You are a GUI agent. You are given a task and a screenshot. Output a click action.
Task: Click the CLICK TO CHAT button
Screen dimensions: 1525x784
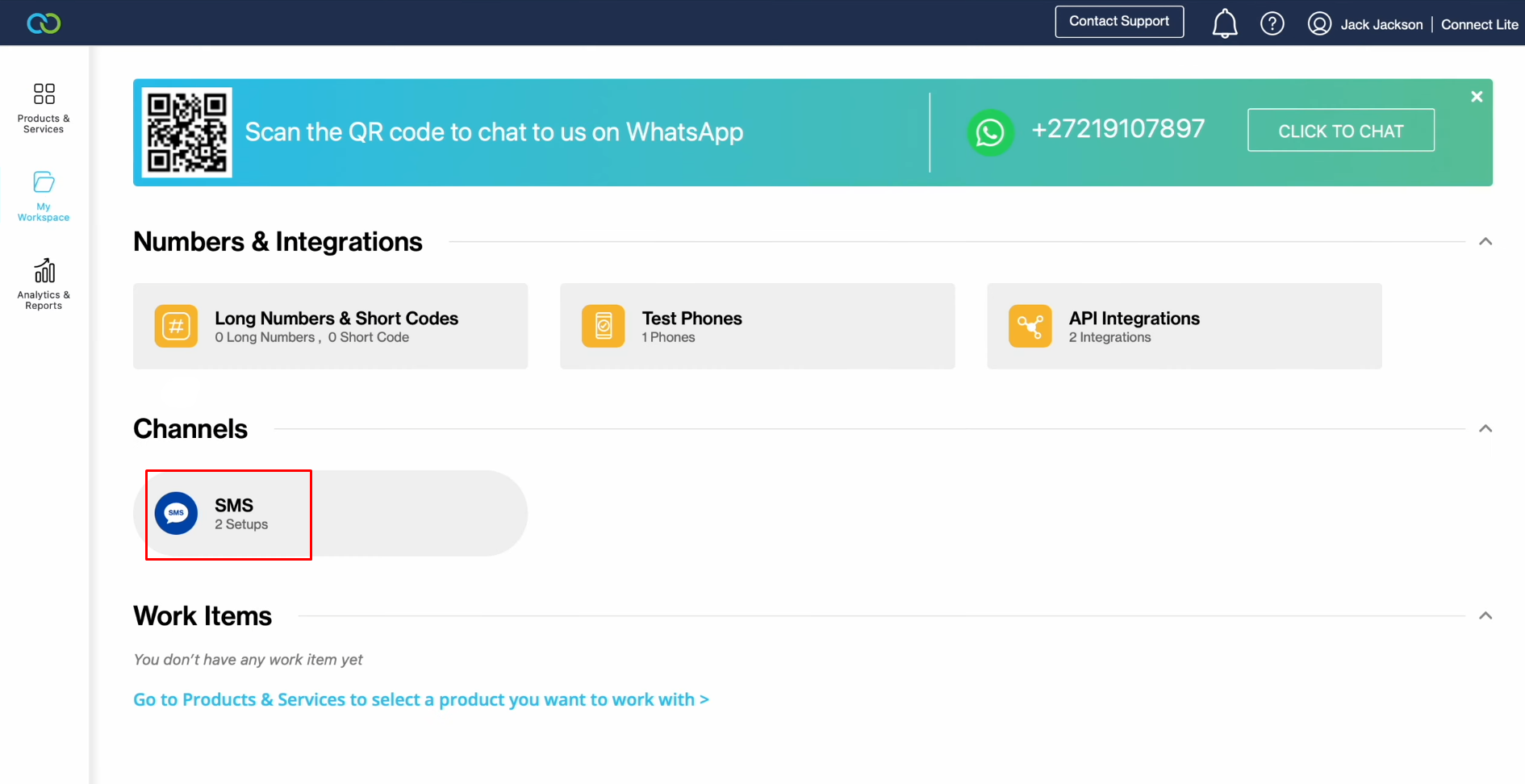pyautogui.click(x=1341, y=130)
